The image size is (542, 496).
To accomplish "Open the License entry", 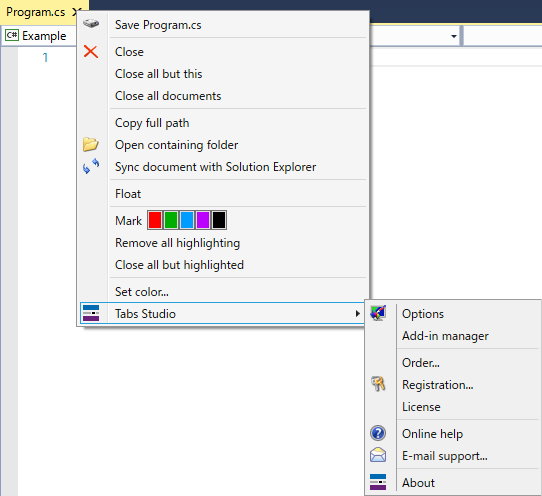I will coord(453,407).
